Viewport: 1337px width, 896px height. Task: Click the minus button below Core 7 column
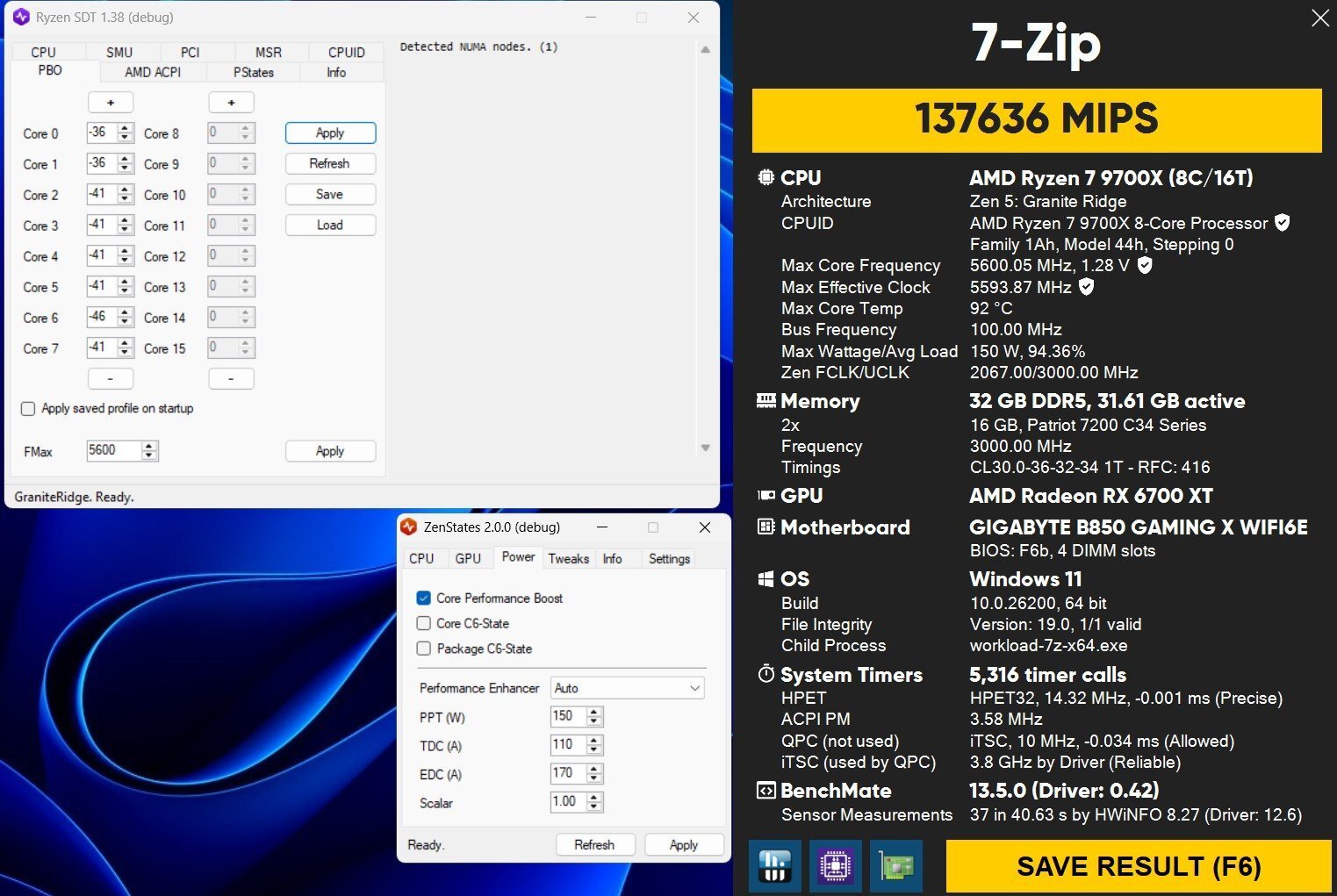coord(111,378)
